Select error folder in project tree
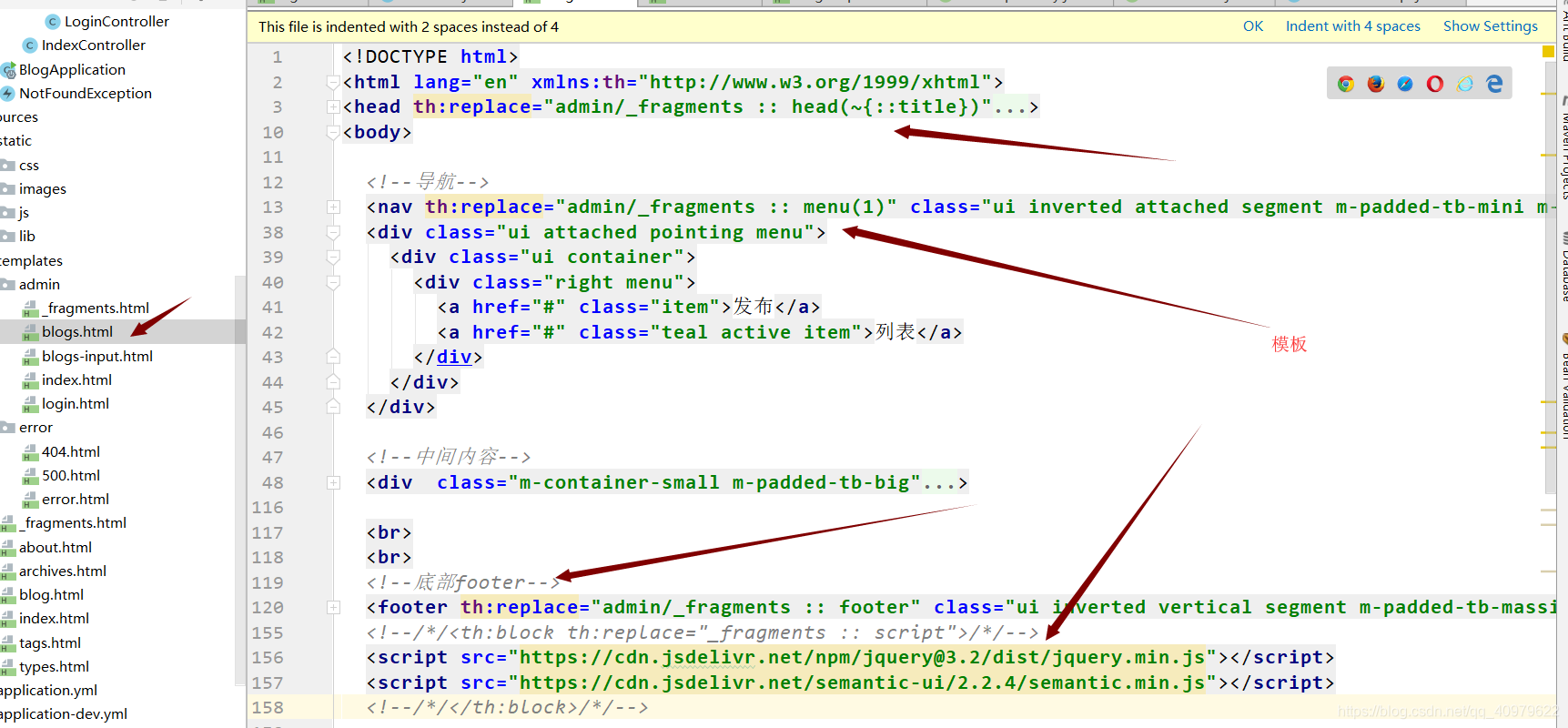This screenshot has height=728, width=1568. point(35,428)
